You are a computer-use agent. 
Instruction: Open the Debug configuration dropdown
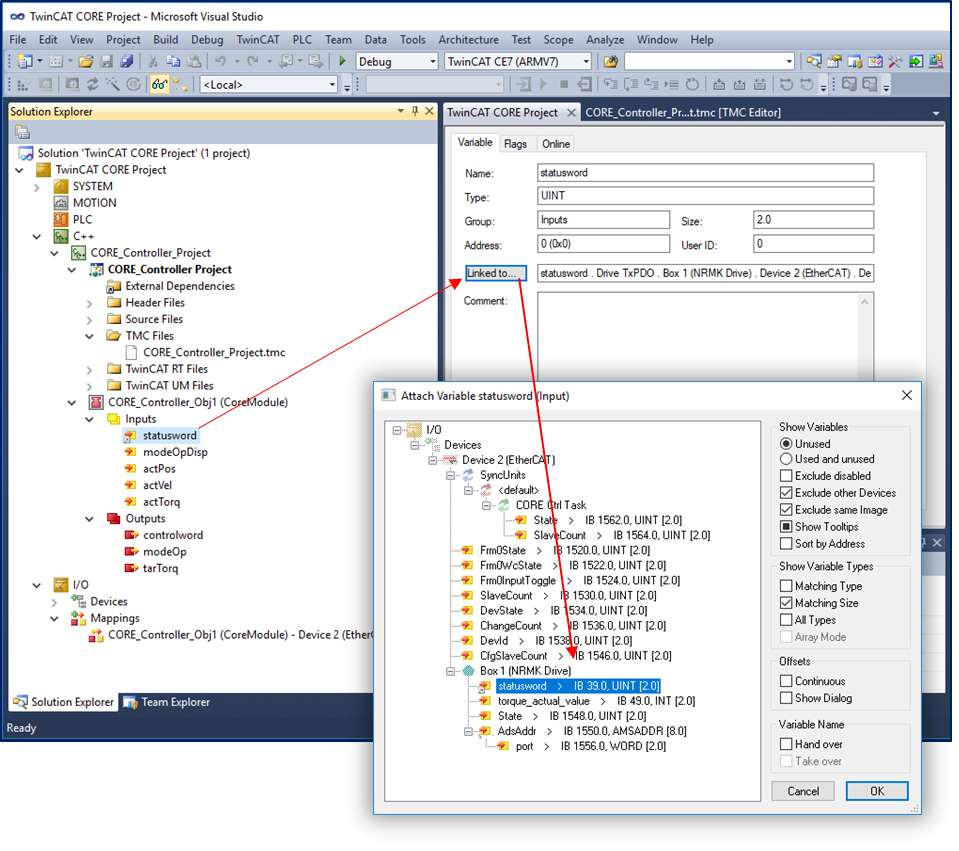coord(432,61)
